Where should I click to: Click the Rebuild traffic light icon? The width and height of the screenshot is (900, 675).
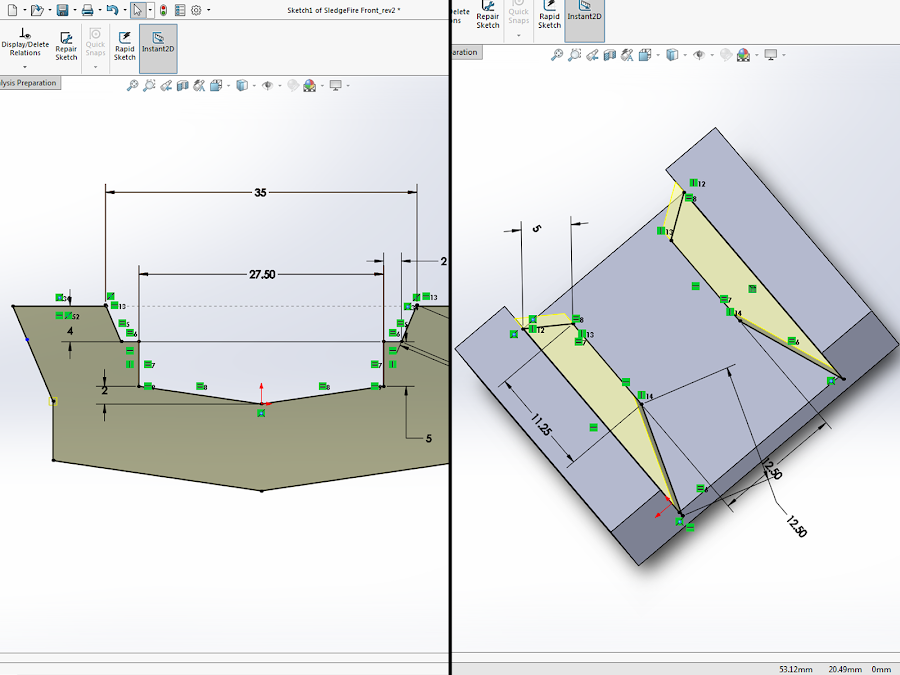[x=163, y=10]
